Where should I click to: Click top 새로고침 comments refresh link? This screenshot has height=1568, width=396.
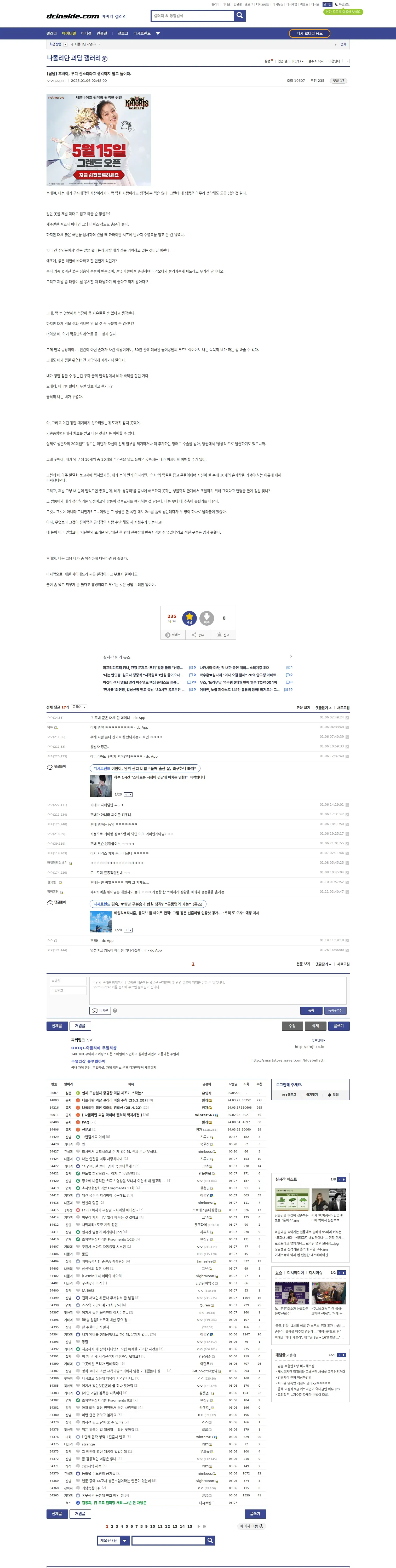344,708
